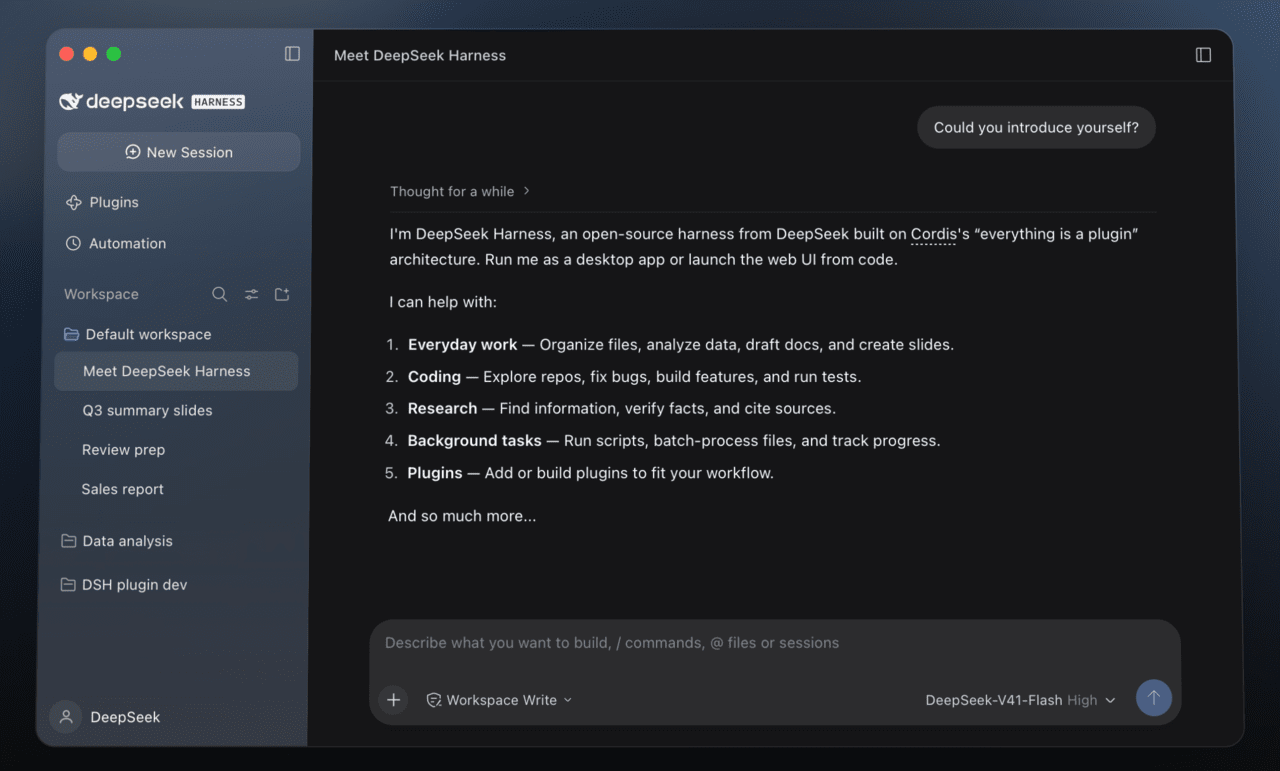The width and height of the screenshot is (1280, 771).
Task: Open the Workspace Write permission dropdown
Action: coord(499,700)
